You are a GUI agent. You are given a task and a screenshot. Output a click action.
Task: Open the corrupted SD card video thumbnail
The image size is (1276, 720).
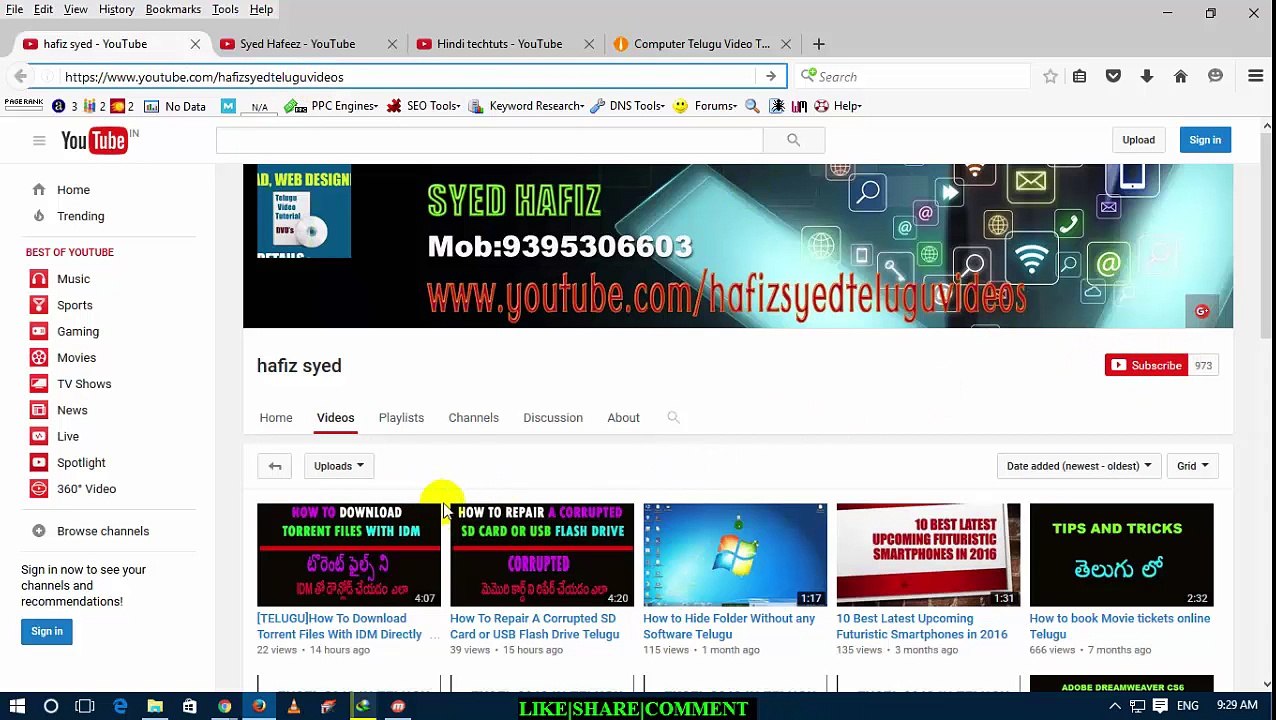tap(541, 555)
